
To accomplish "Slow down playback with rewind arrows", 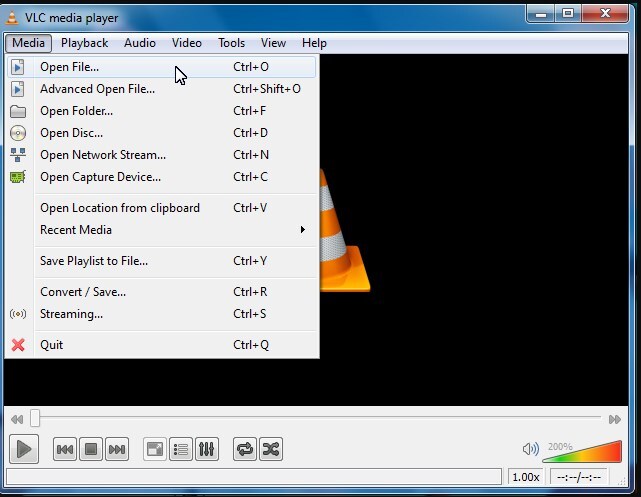I will pyautogui.click(x=17, y=419).
